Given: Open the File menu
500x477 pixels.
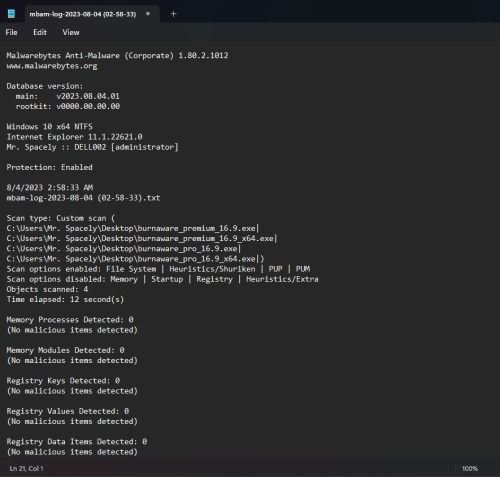Looking at the screenshot, I should [11, 32].
